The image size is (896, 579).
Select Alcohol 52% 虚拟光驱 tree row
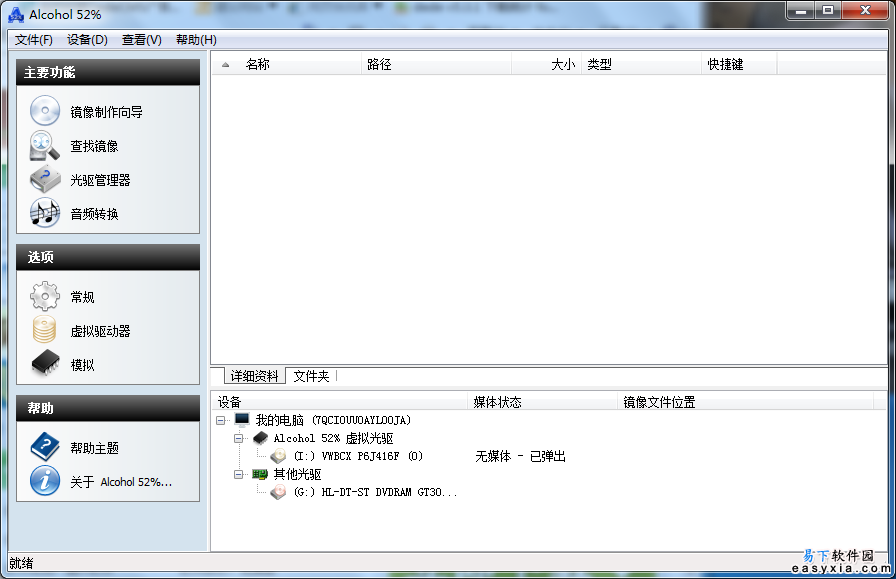(x=333, y=438)
